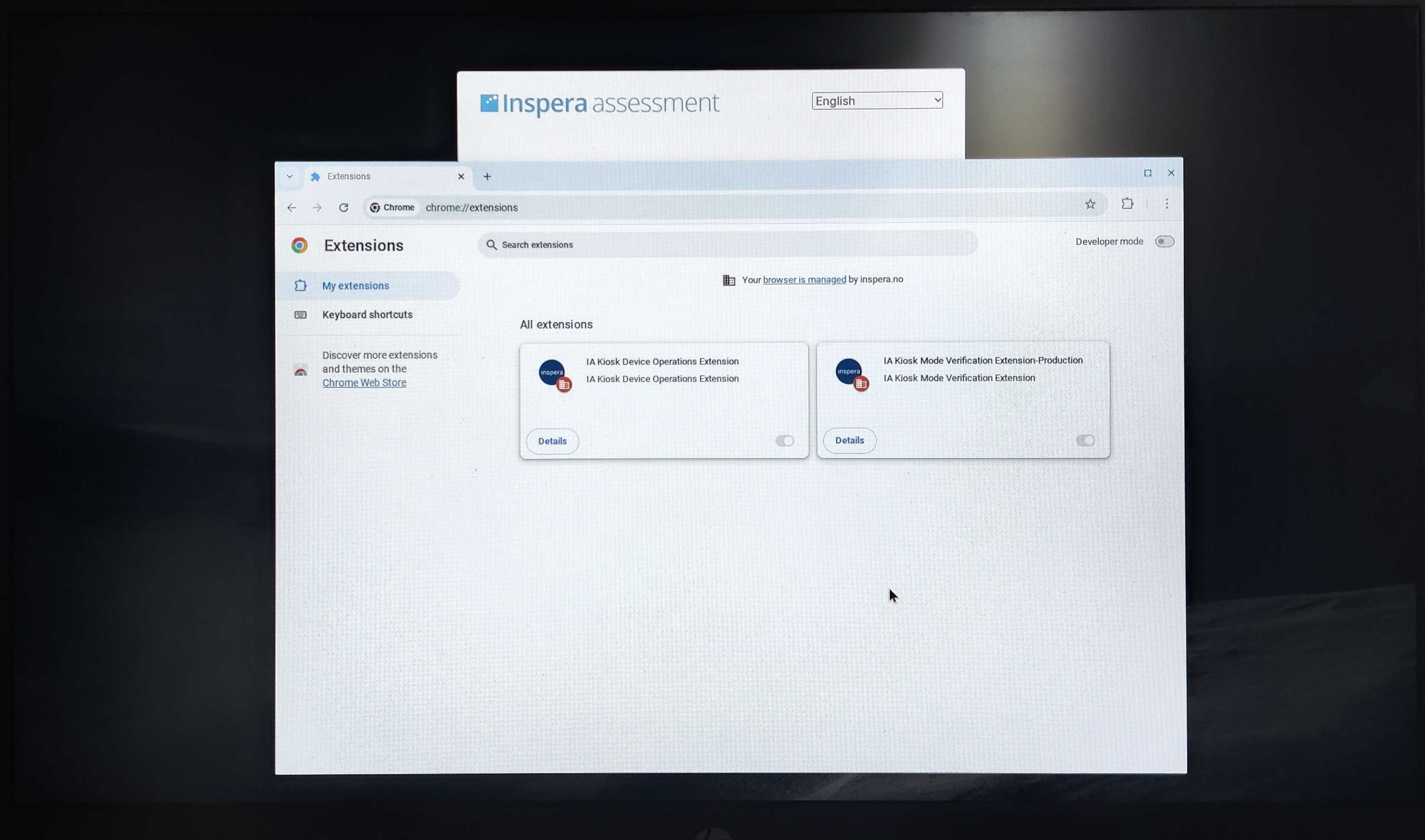Maximize the Chrome window
This screenshot has width=1425, height=840.
1148,173
